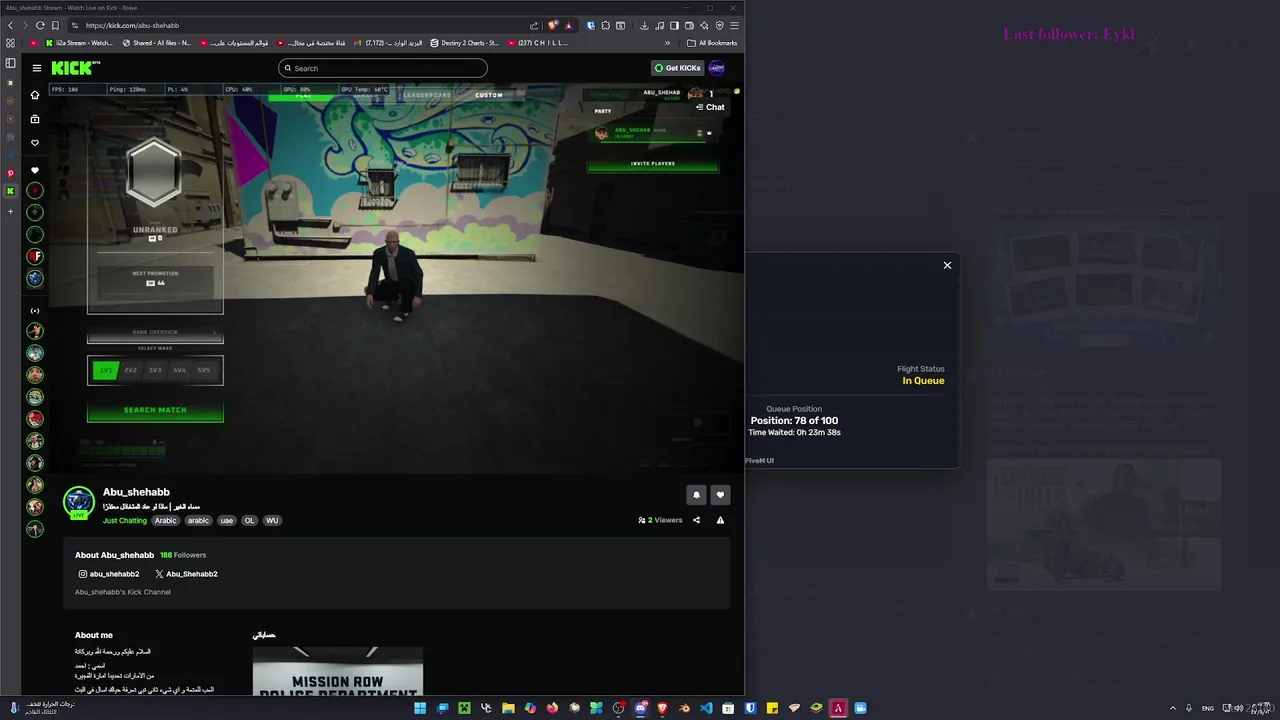Click the uae tag
This screenshot has height=720, width=1280.
point(227,521)
